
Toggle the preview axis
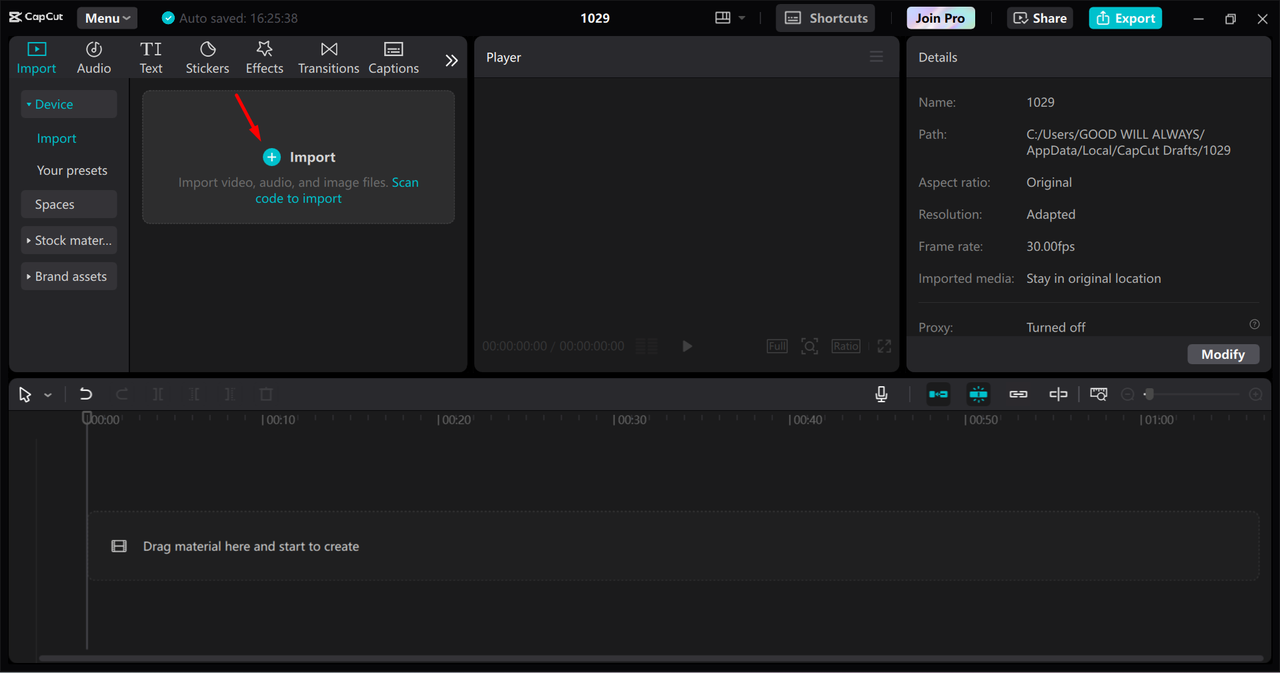1058,394
